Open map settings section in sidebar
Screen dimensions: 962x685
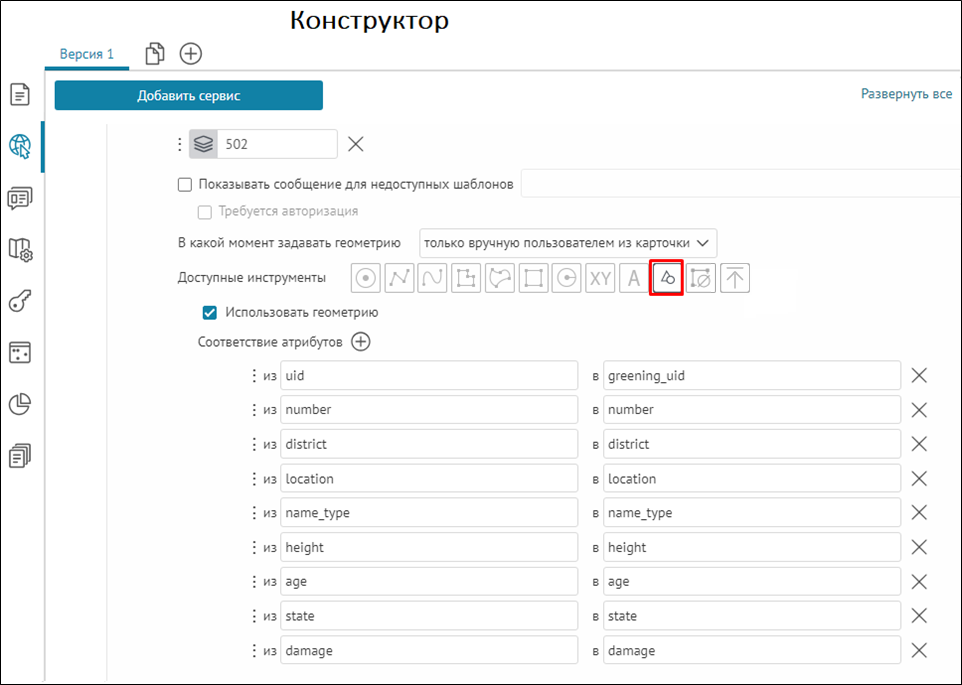click(x=20, y=250)
